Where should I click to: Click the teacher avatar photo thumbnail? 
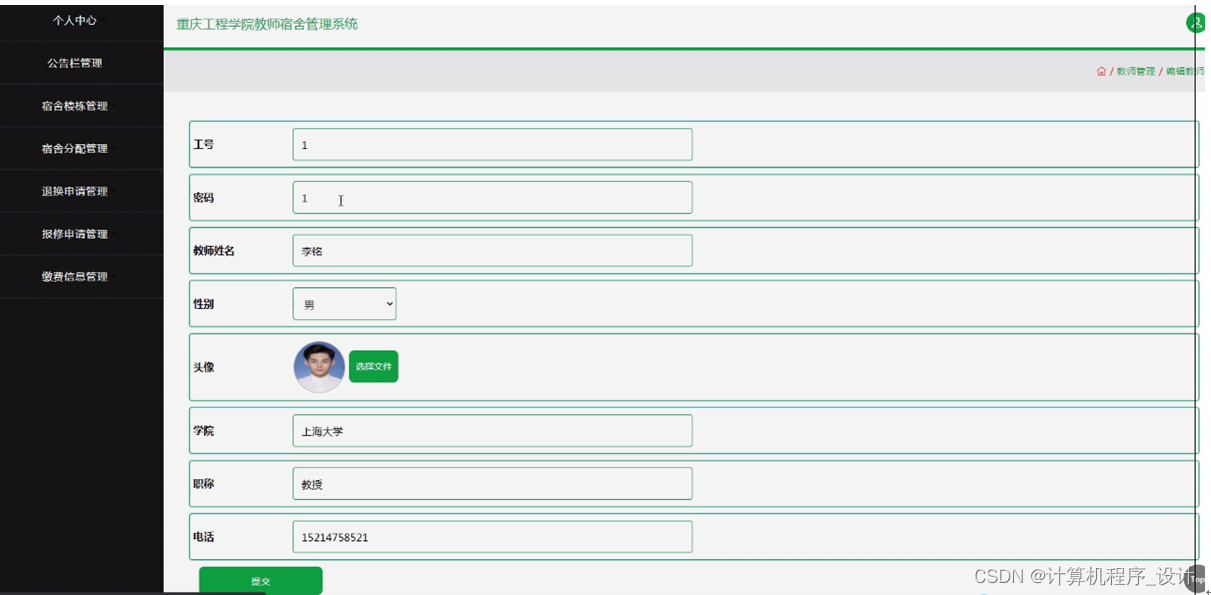(319, 367)
